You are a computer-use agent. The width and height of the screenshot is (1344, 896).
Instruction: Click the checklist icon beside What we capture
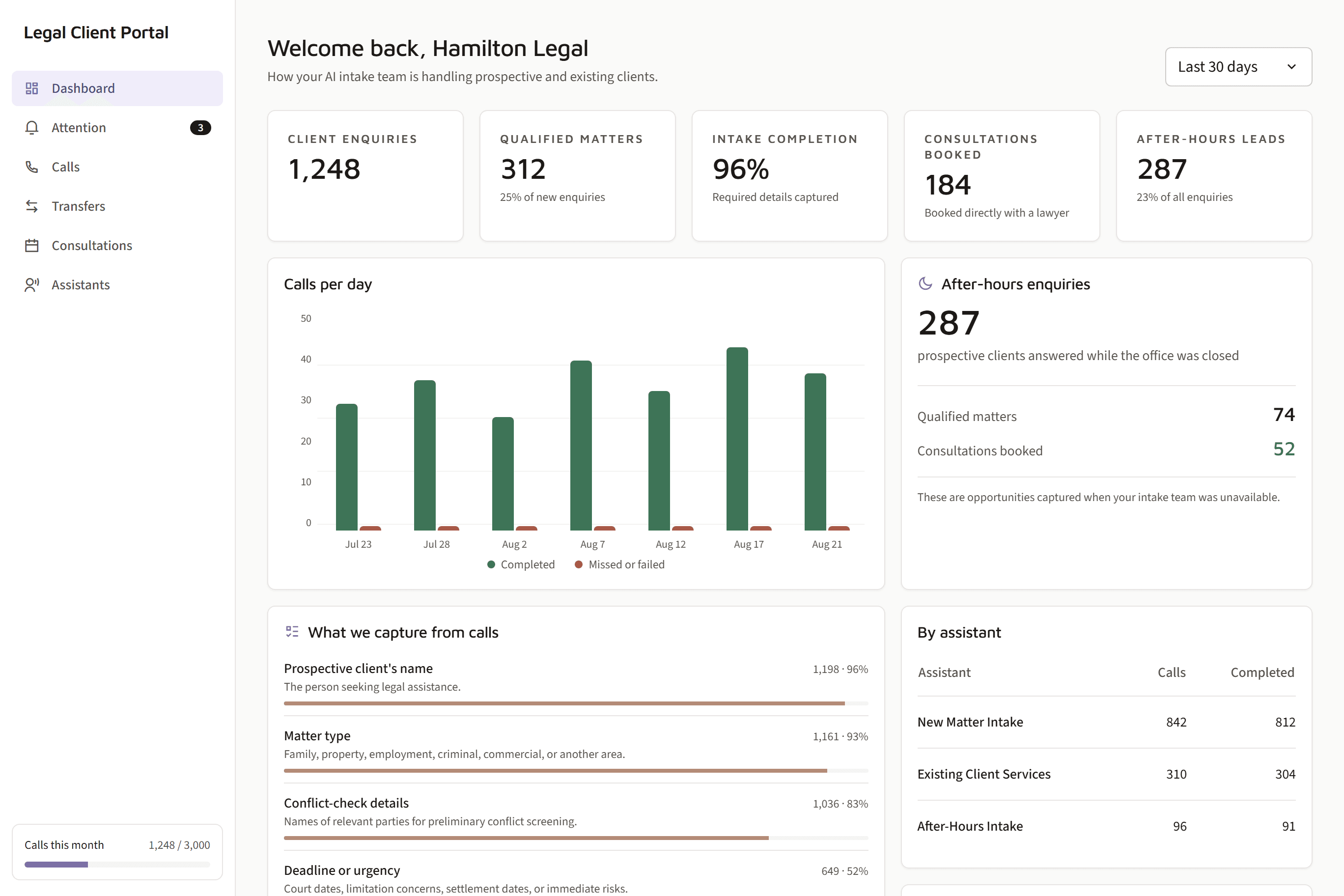coord(292,631)
